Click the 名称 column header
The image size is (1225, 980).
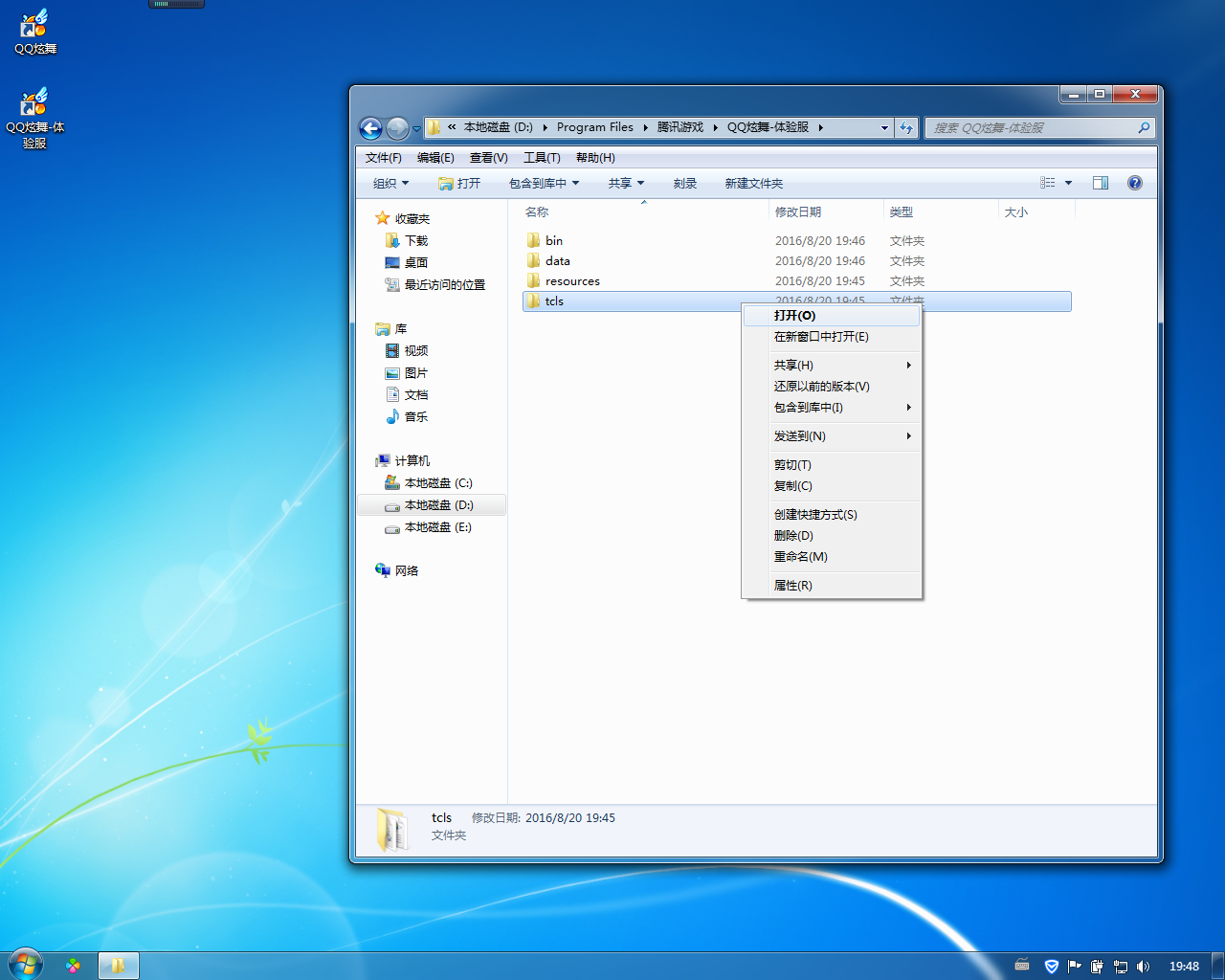tap(642, 212)
